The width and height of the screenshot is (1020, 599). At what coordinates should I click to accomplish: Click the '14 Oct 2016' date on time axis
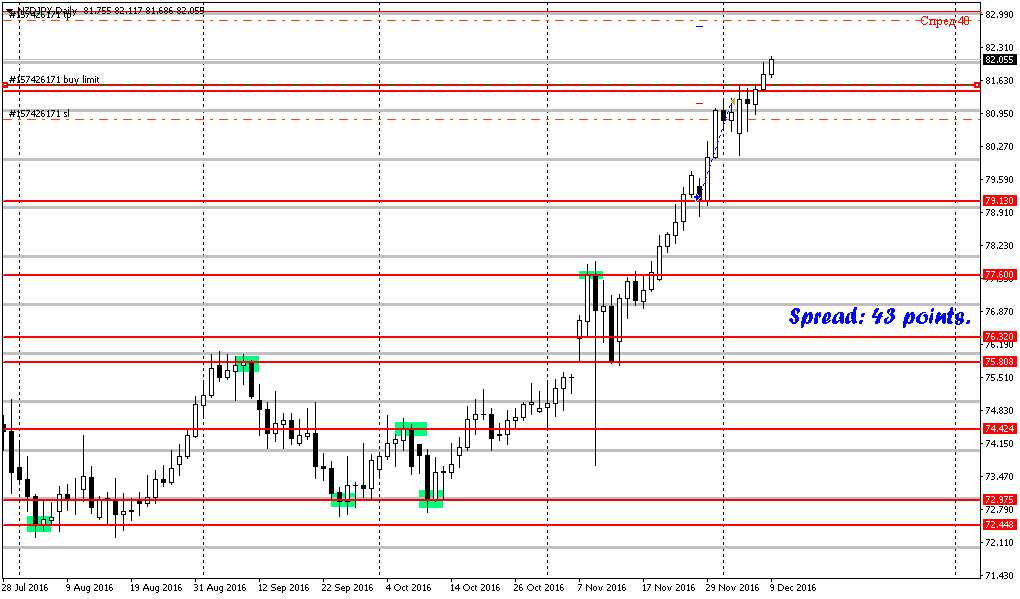point(475,587)
